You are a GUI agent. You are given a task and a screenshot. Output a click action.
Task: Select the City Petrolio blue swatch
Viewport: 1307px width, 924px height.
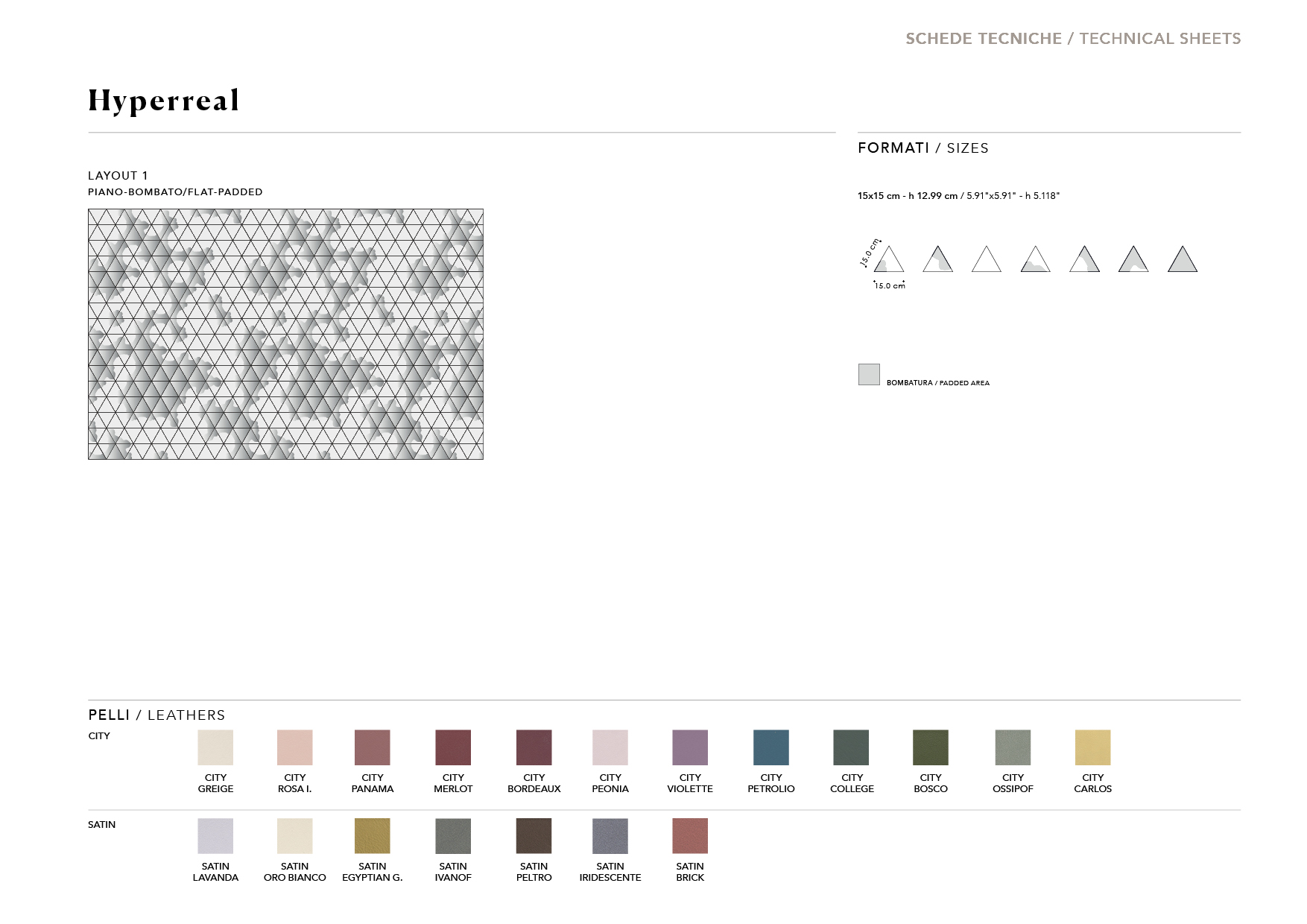(771, 747)
